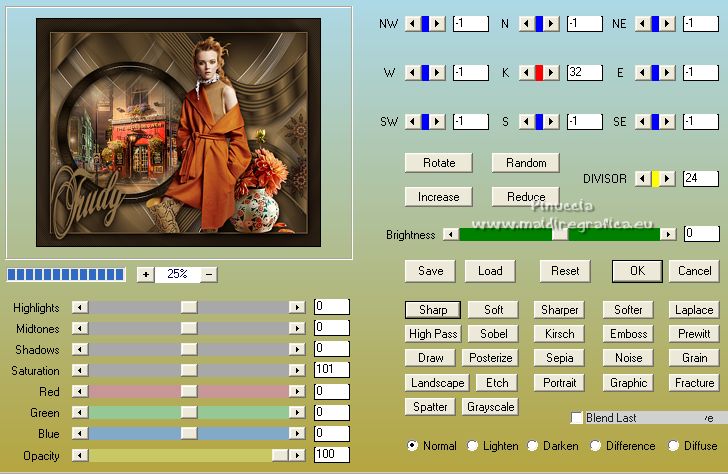The width and height of the screenshot is (728, 474).
Task: Click the K value field showing 32
Action: (585, 72)
